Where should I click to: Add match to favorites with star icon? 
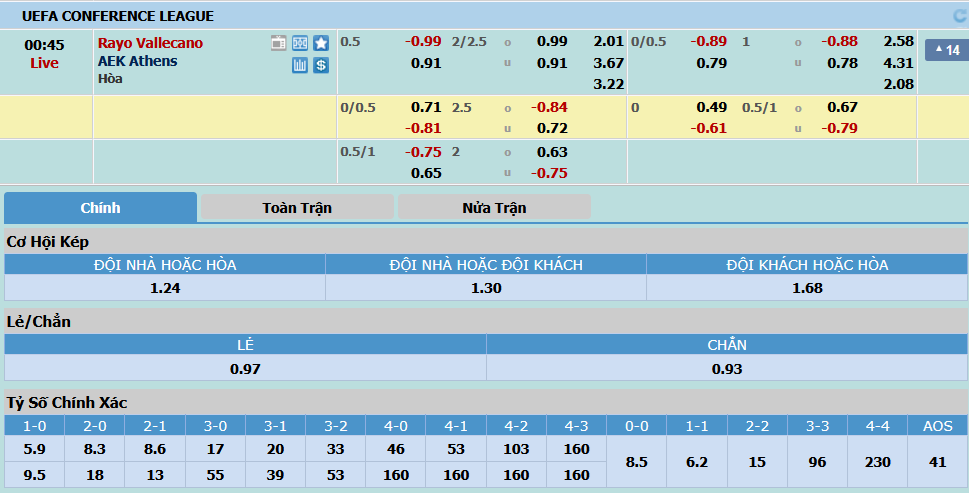click(x=321, y=43)
